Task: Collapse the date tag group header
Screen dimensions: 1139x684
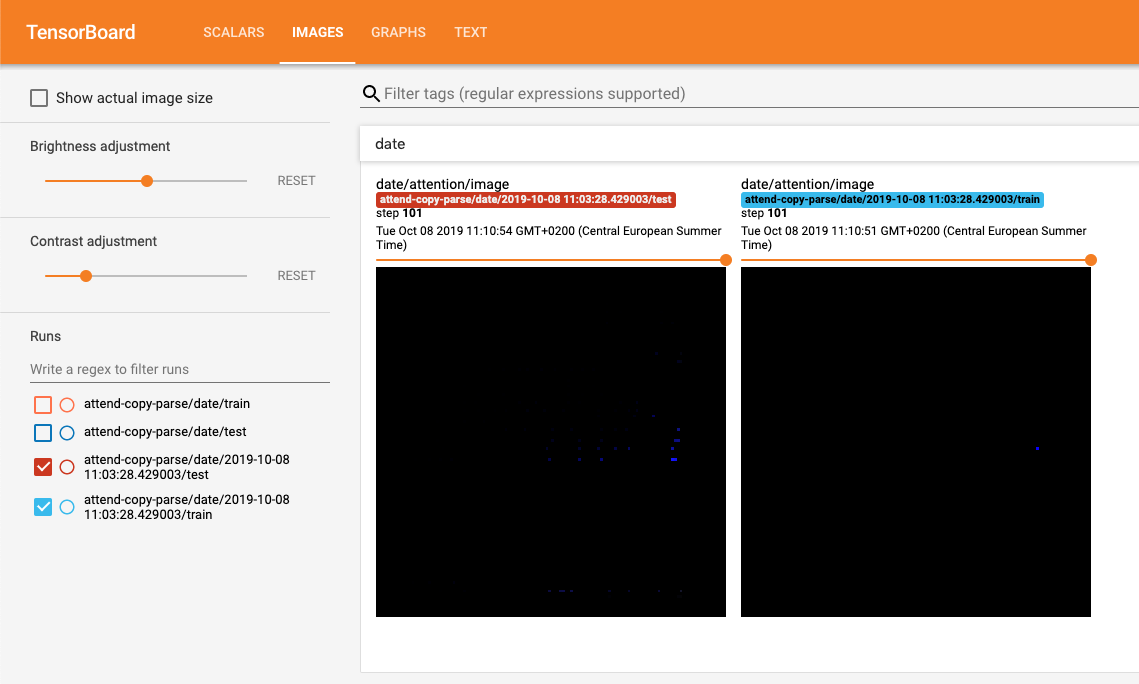Action: point(749,144)
